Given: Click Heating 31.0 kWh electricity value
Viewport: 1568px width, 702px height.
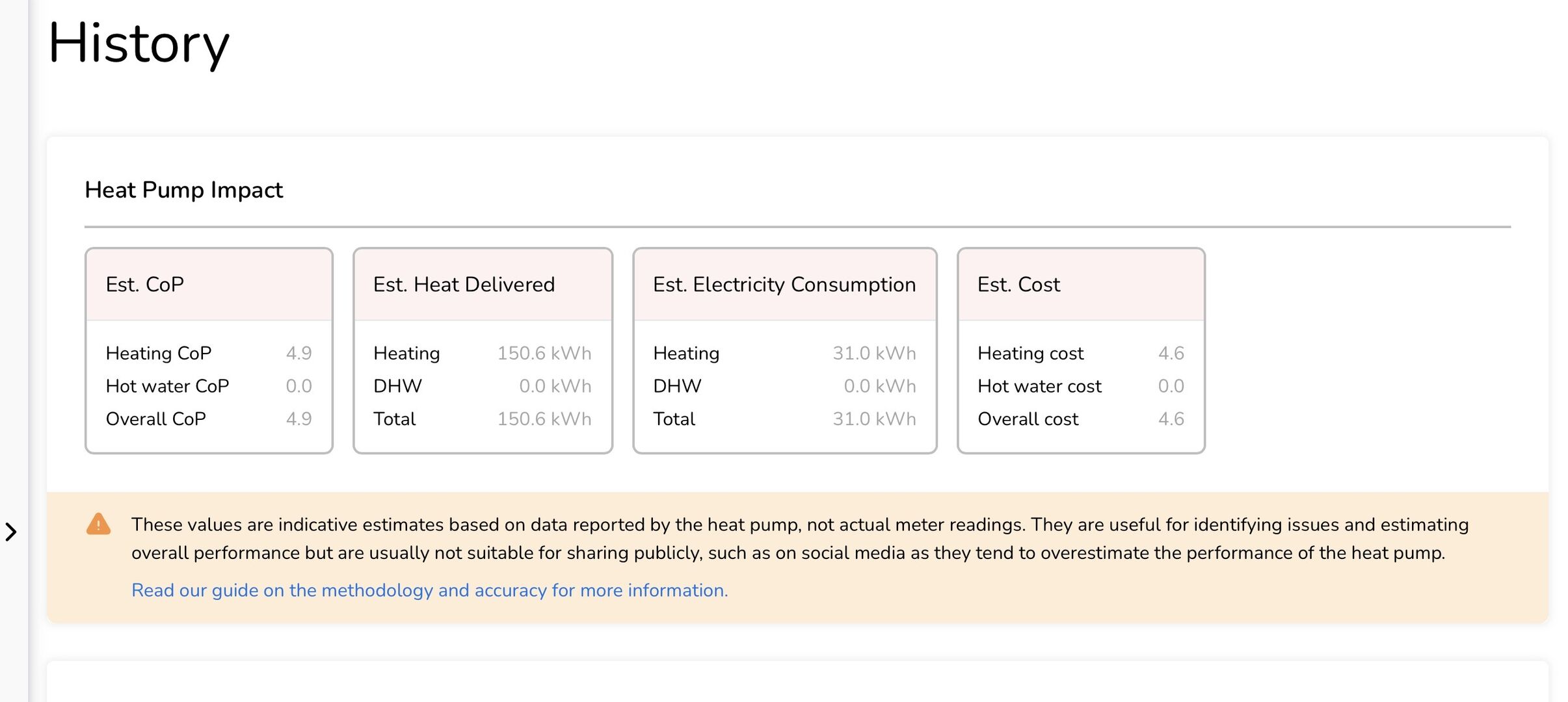Looking at the screenshot, I should pyautogui.click(x=873, y=353).
